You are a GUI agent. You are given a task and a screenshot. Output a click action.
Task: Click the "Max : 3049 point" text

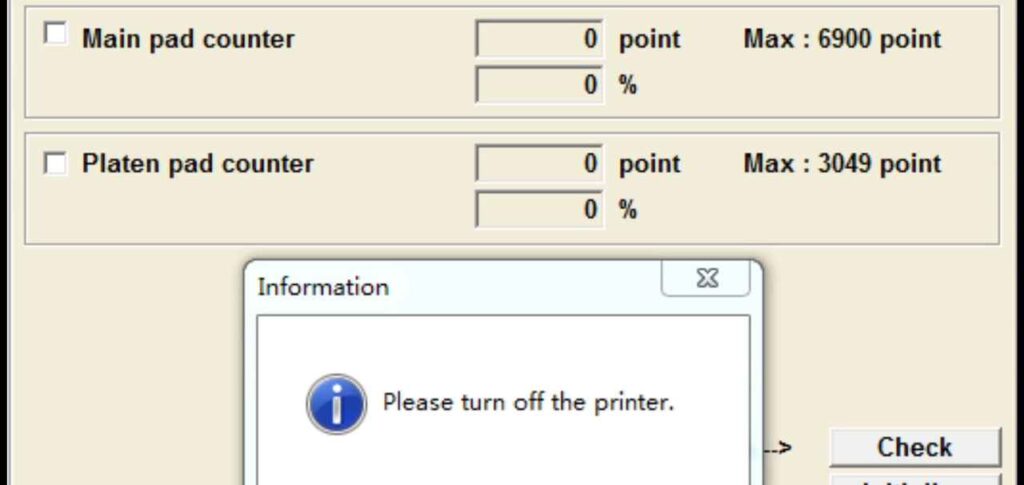click(x=842, y=164)
